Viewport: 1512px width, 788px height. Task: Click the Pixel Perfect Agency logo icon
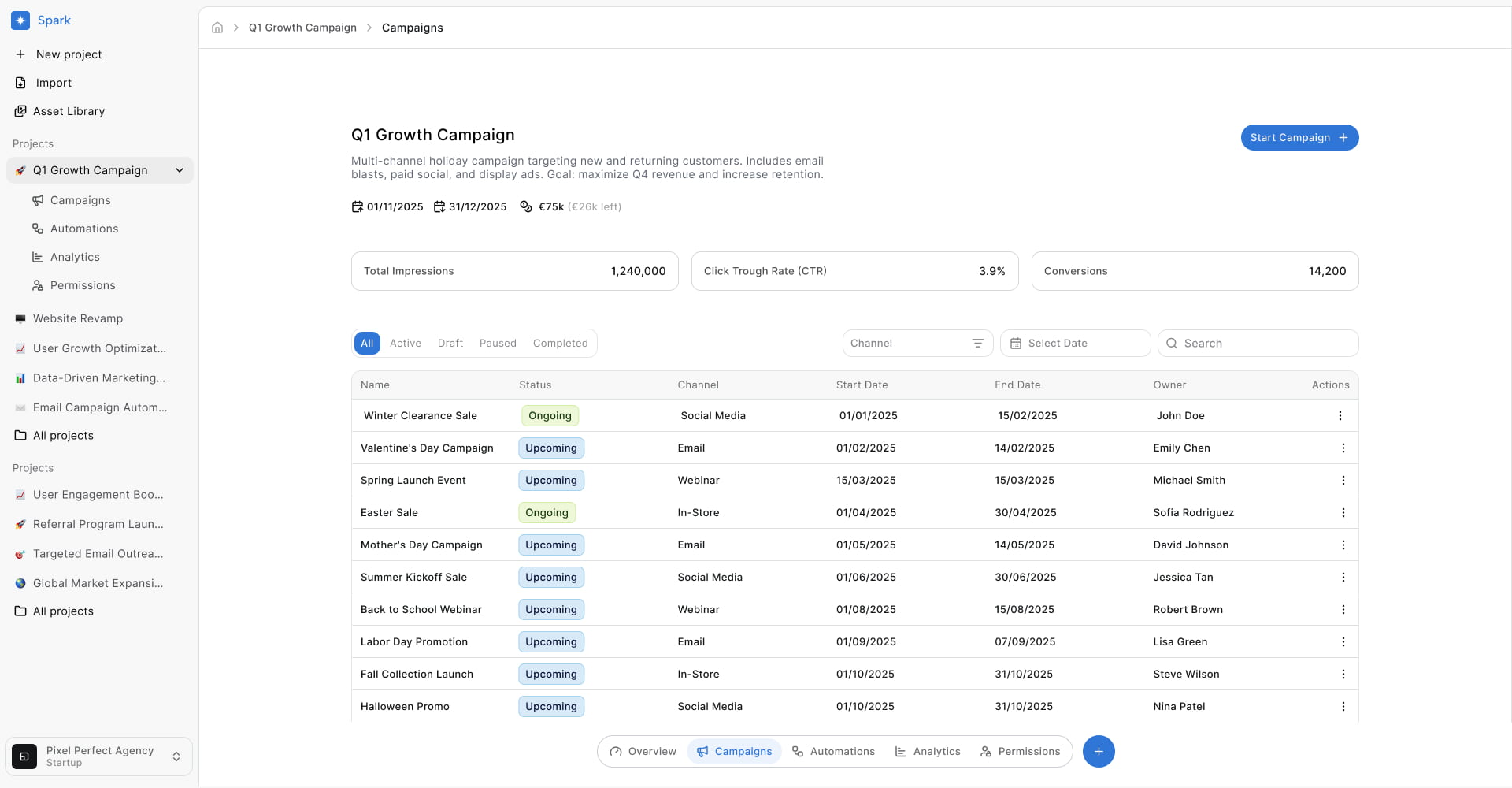(x=24, y=756)
